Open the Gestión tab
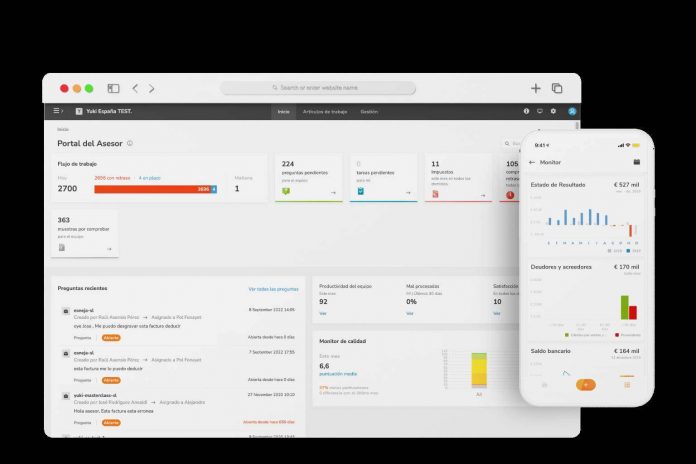 tap(369, 112)
